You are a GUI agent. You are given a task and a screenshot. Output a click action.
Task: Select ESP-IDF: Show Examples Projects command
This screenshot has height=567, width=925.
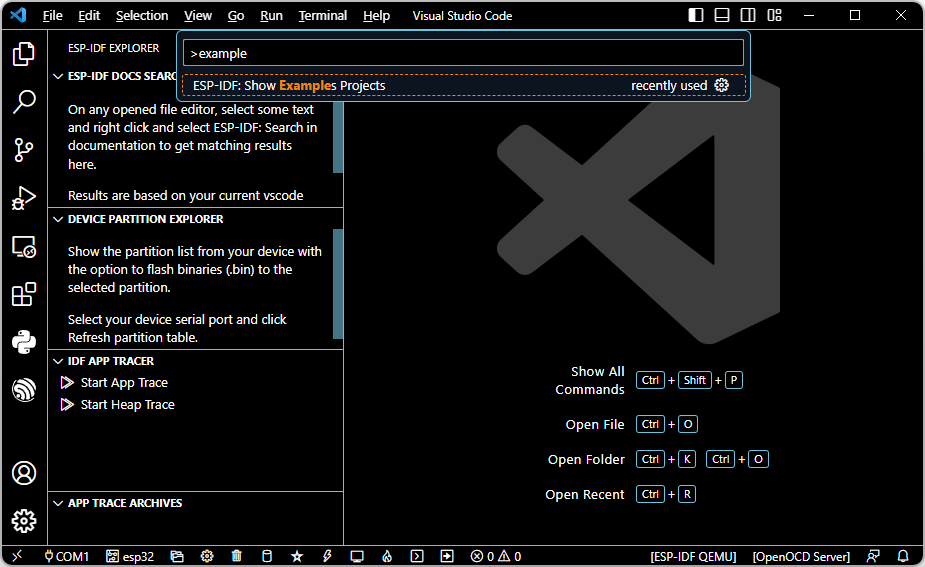click(x=464, y=86)
